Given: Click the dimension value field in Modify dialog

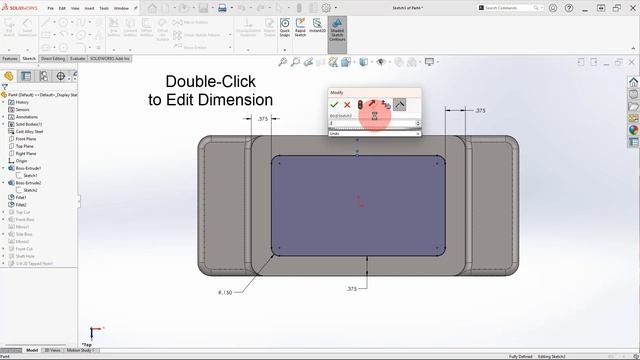Looking at the screenshot, I should [x=372, y=123].
